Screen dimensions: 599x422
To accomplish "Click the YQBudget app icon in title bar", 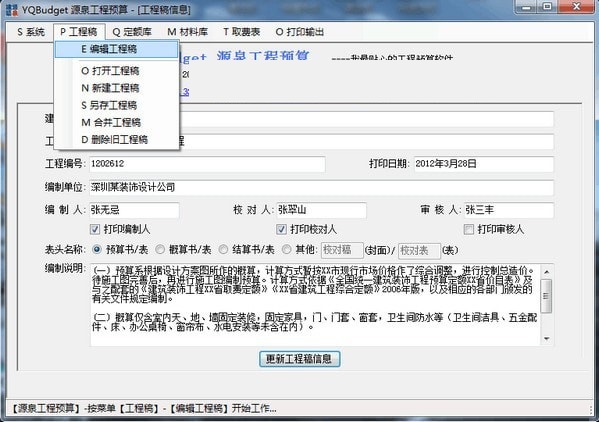I will (x=12, y=10).
